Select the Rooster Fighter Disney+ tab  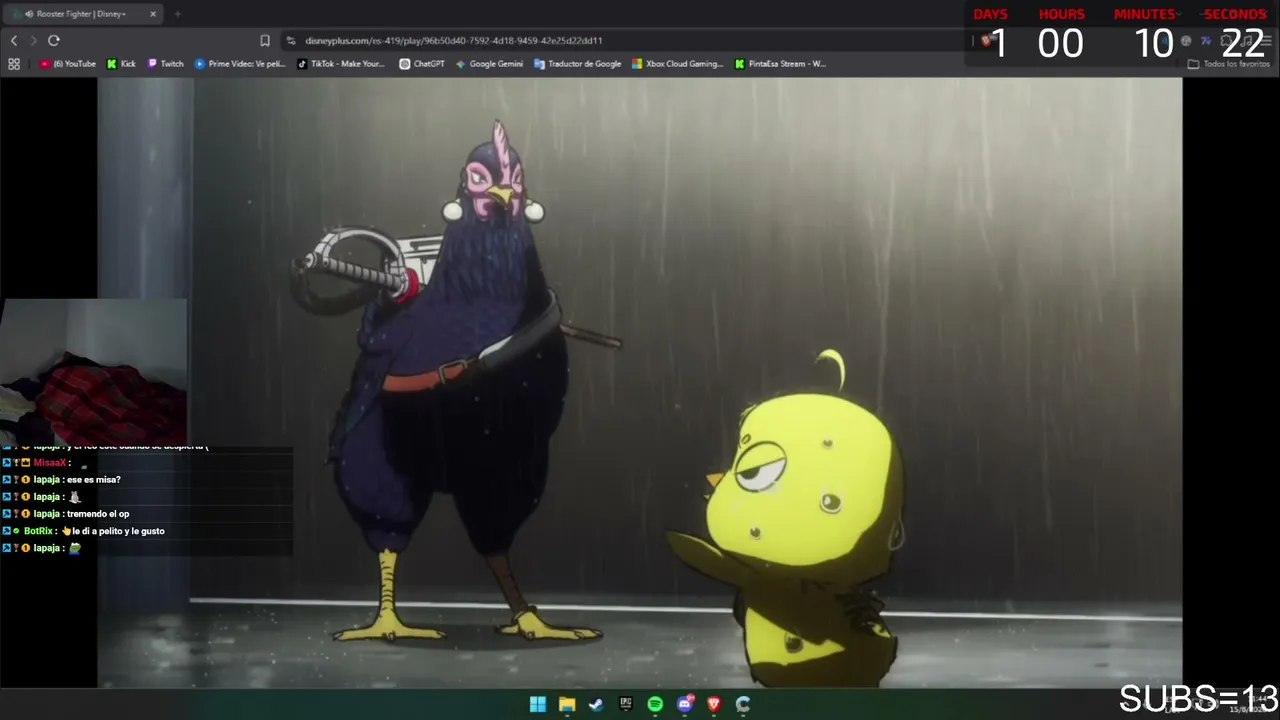(84, 14)
